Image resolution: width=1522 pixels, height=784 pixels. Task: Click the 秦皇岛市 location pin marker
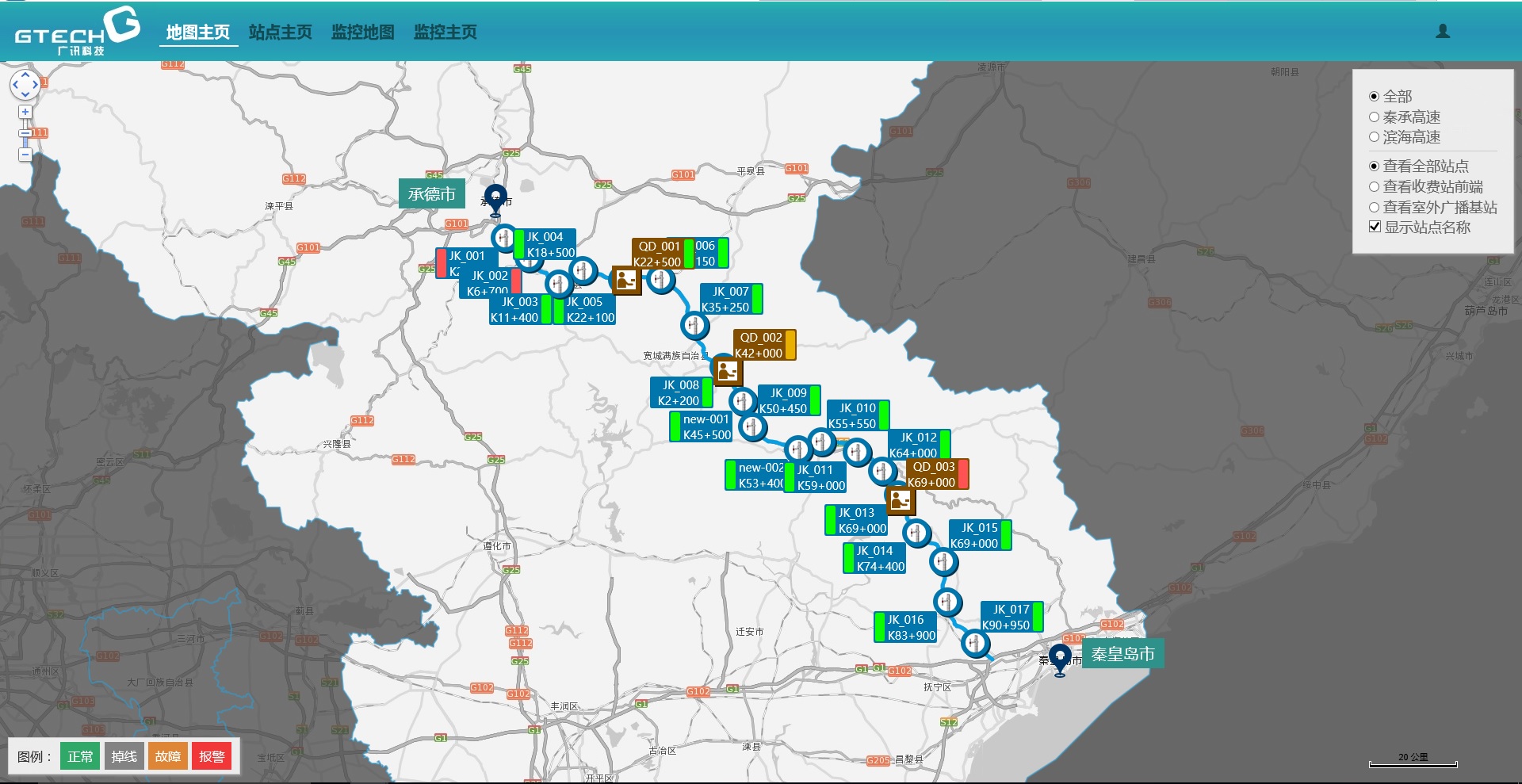click(1059, 658)
